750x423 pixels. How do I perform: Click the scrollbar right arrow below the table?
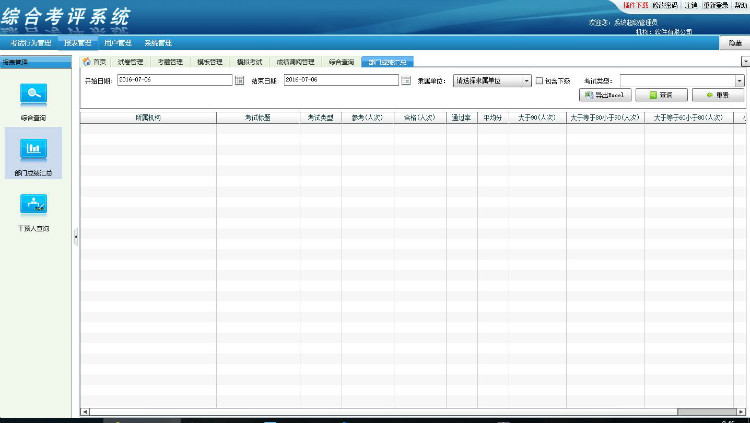point(741,412)
